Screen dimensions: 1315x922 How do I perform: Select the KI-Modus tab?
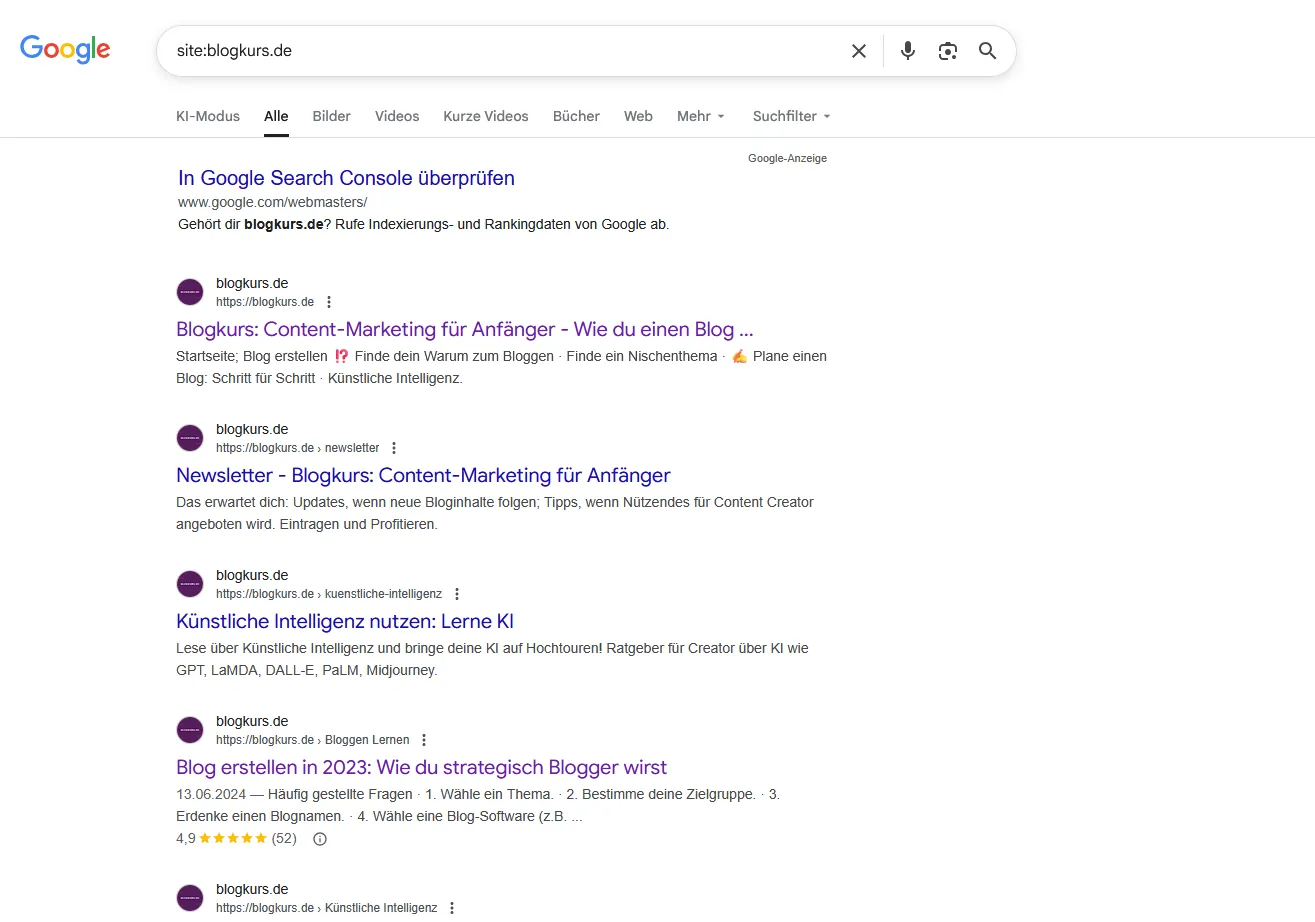click(207, 116)
